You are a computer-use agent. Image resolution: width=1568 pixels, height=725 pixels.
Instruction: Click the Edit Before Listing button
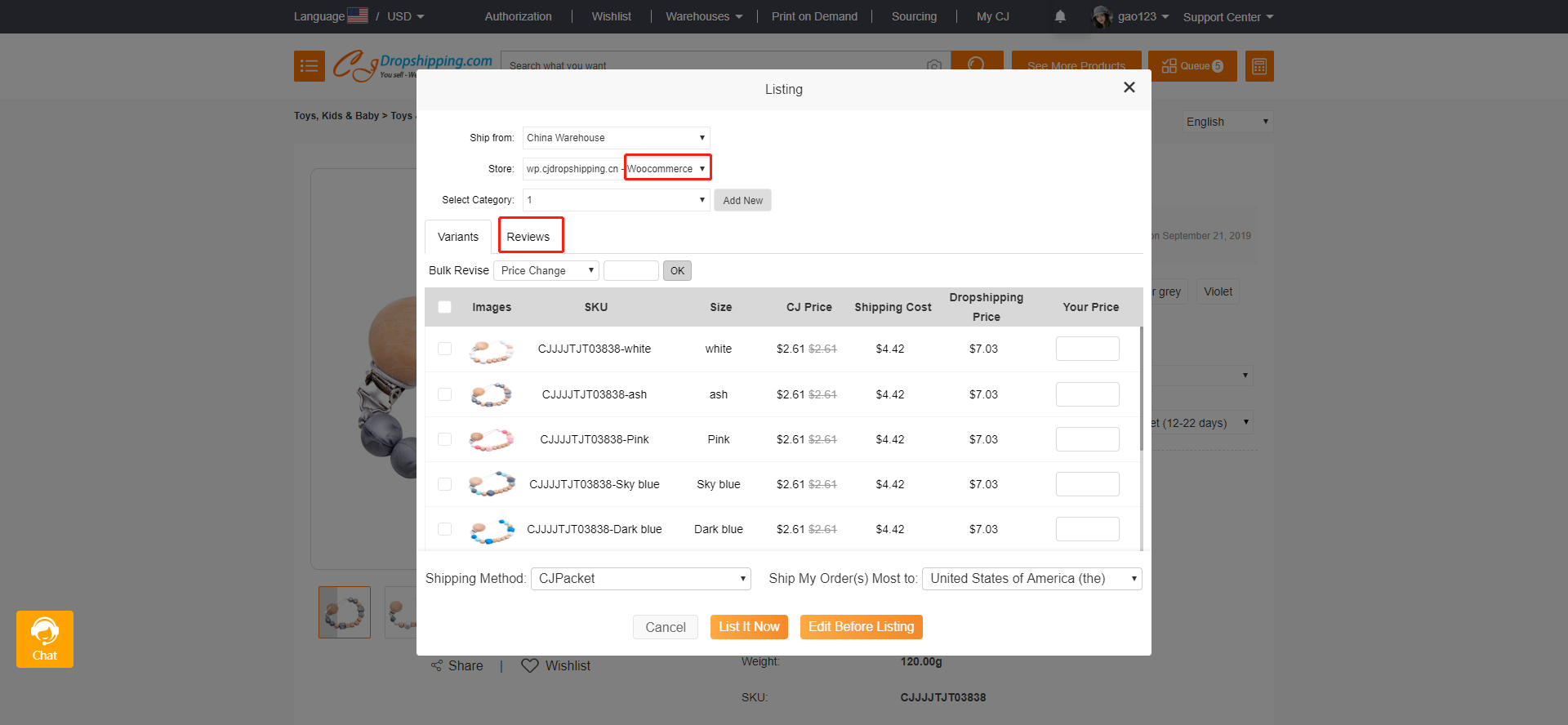(861, 627)
